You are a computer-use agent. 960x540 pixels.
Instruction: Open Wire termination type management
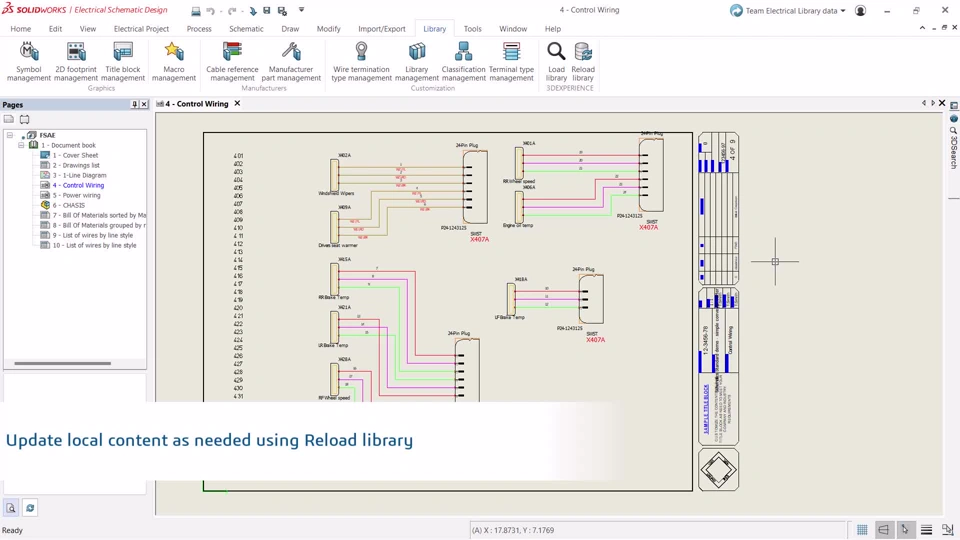click(361, 61)
